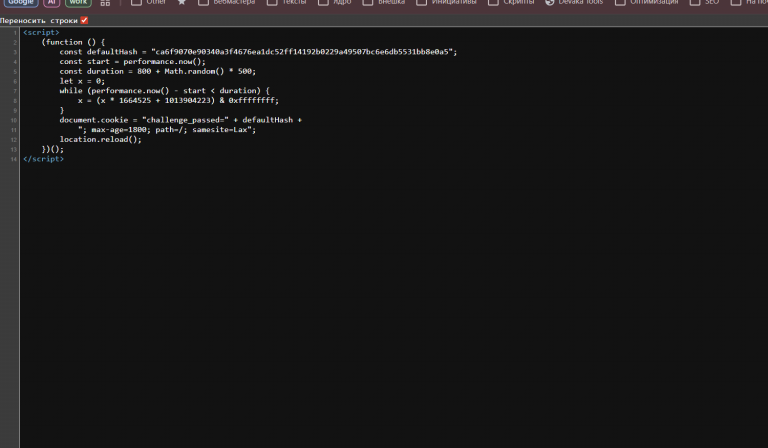The height and width of the screenshot is (448, 768).
Task: Click the "const duration = 800 + Math.random()" line
Action: (158, 71)
